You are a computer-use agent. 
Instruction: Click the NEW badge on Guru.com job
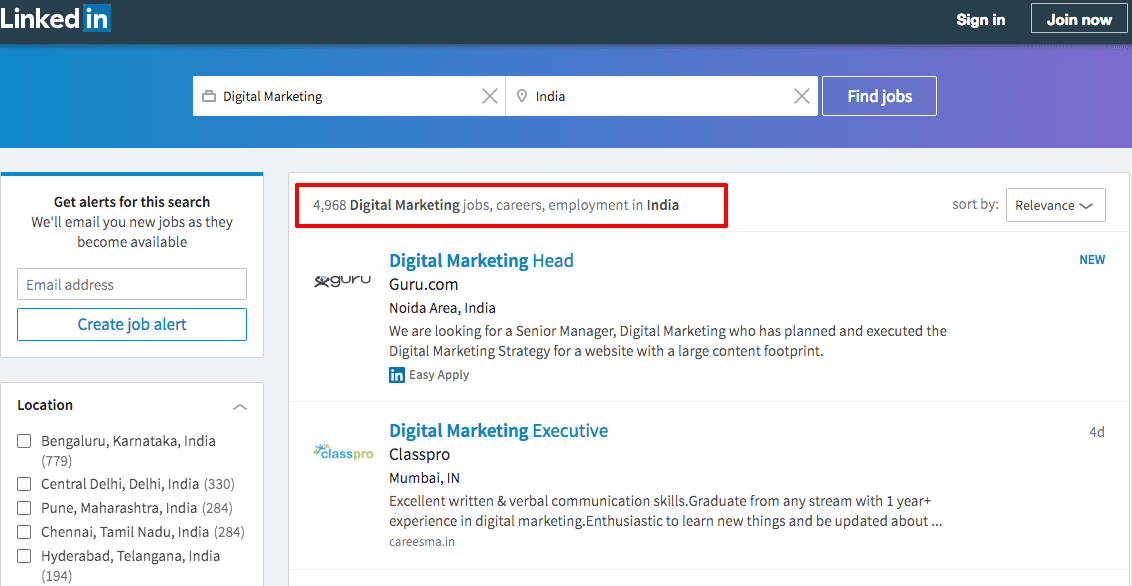(1092, 260)
